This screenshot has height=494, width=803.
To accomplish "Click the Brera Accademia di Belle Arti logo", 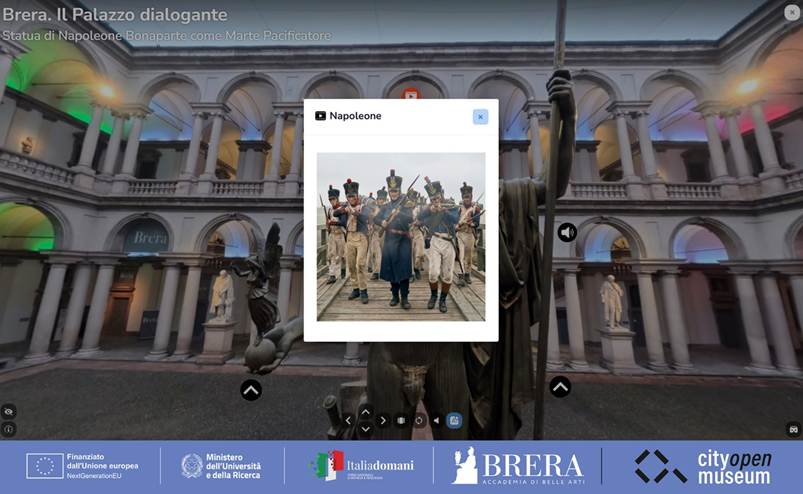I will coord(518,466).
